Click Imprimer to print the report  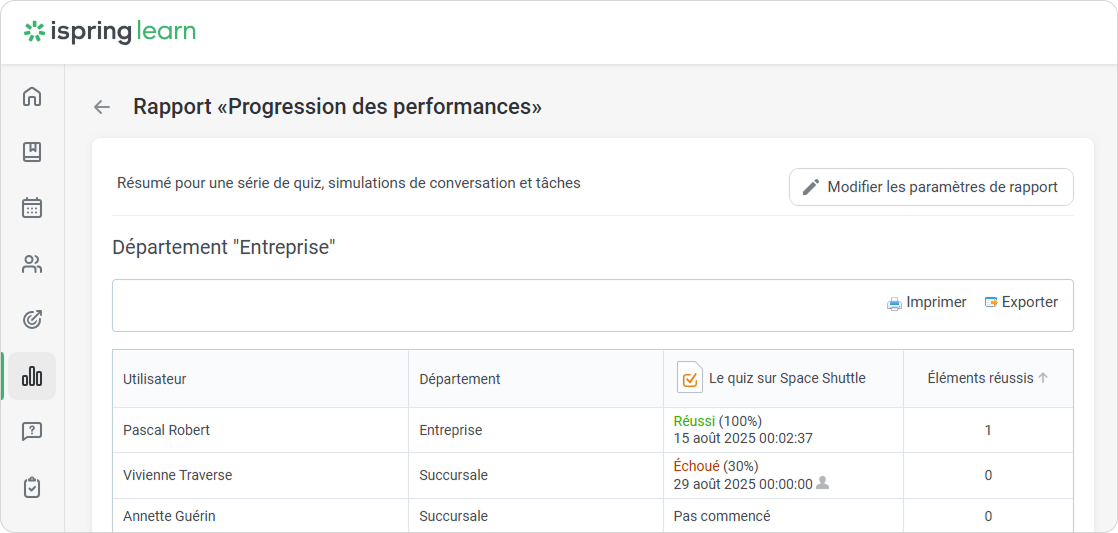[926, 302]
